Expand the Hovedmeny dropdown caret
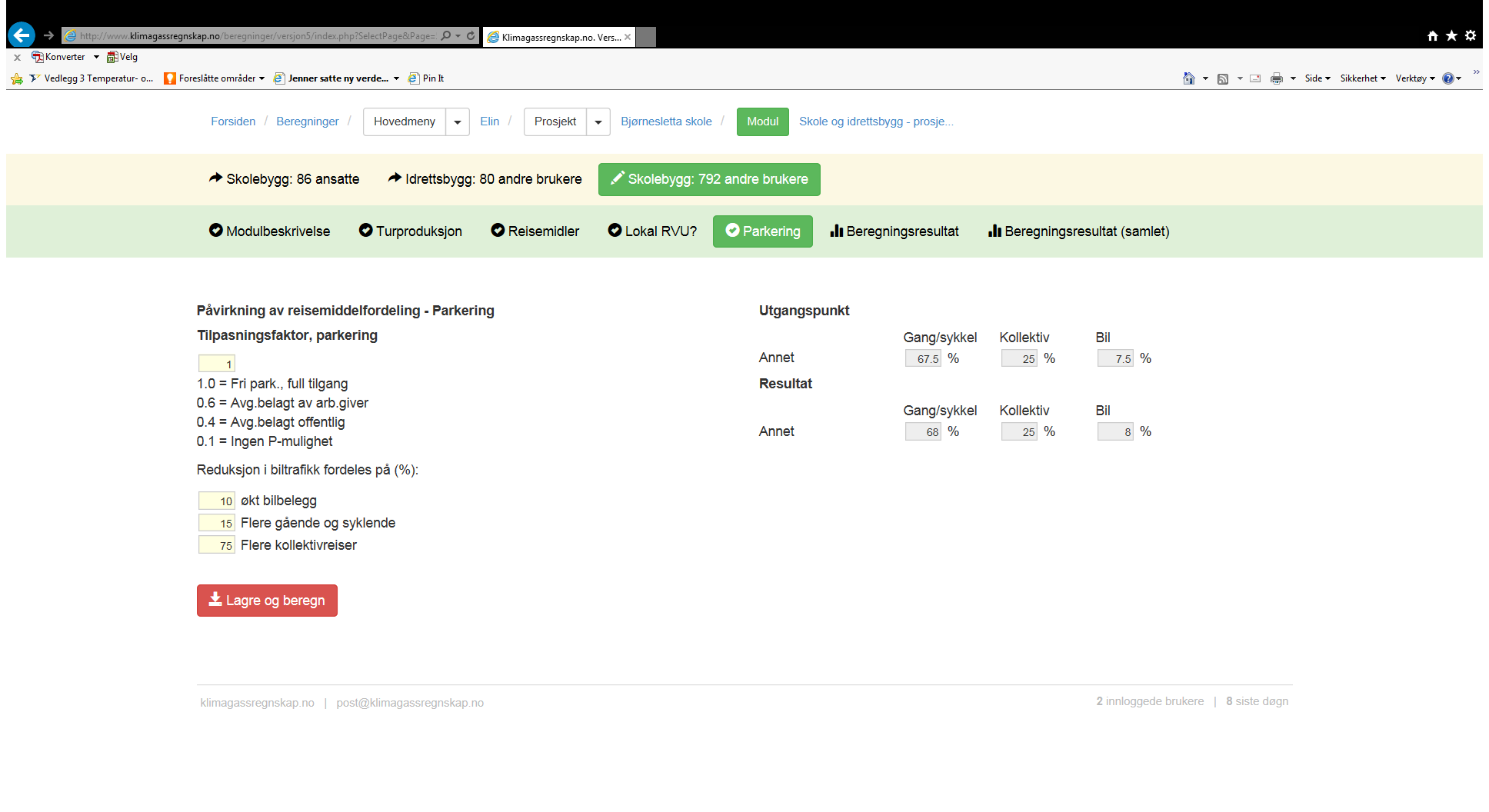The image size is (1489, 812). pyautogui.click(x=458, y=121)
